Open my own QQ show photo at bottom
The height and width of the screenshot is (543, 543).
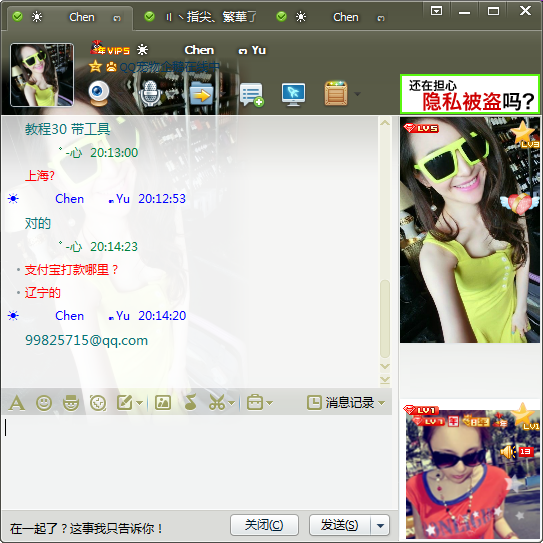click(x=472, y=473)
